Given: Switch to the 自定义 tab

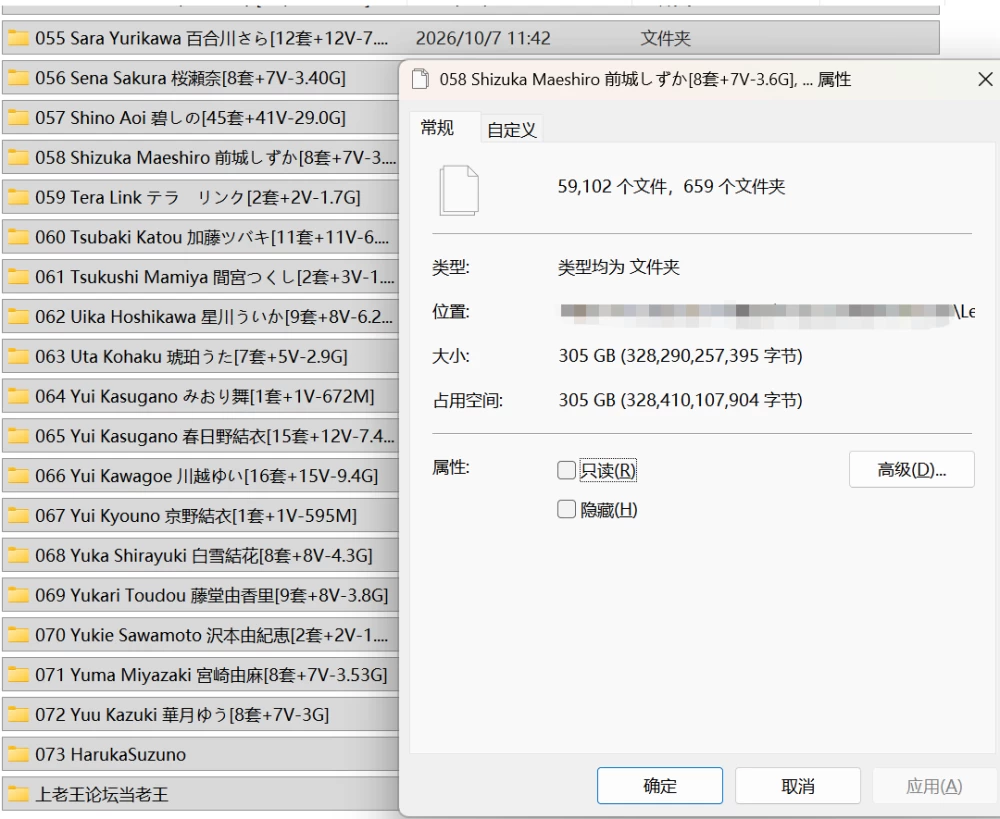Looking at the screenshot, I should [x=511, y=129].
